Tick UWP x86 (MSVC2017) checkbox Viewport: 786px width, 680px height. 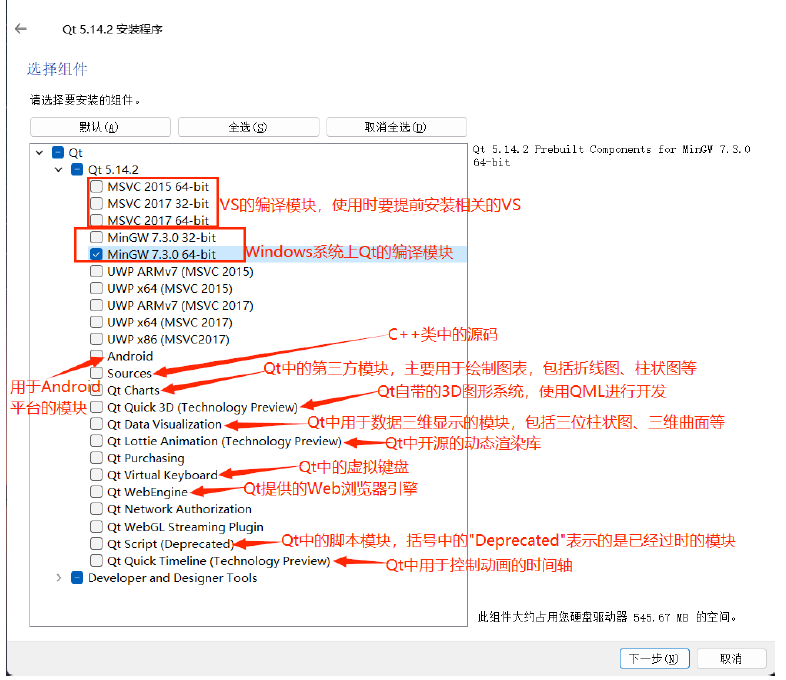96,339
